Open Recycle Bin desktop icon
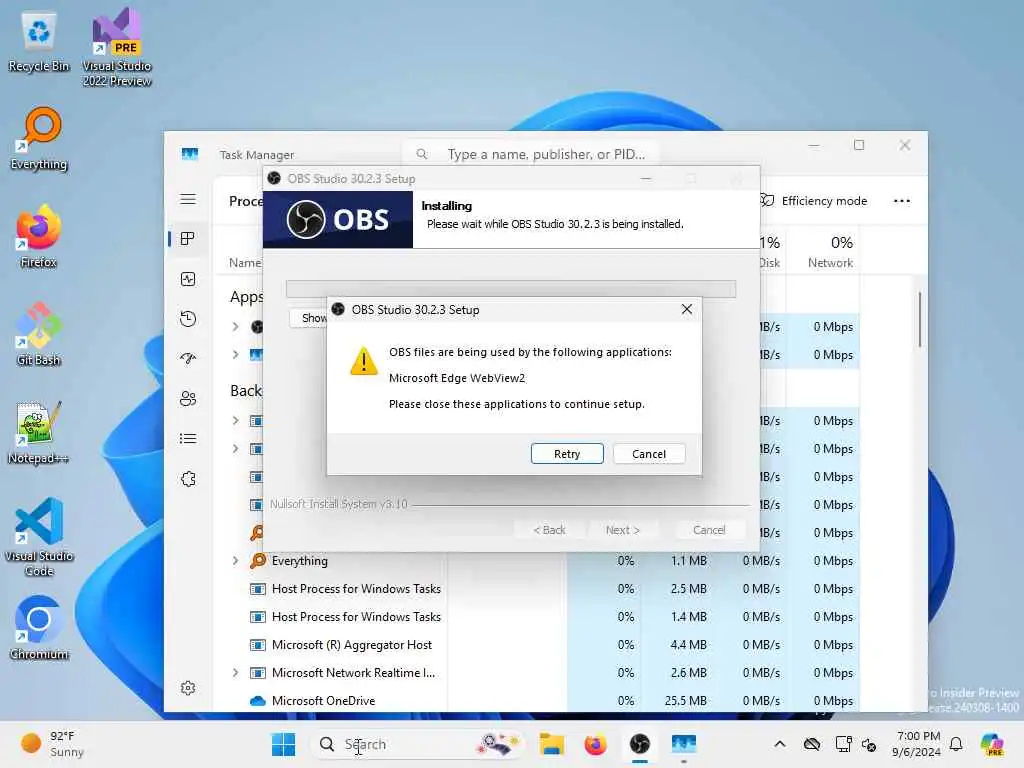This screenshot has height=768, width=1024. [39, 42]
